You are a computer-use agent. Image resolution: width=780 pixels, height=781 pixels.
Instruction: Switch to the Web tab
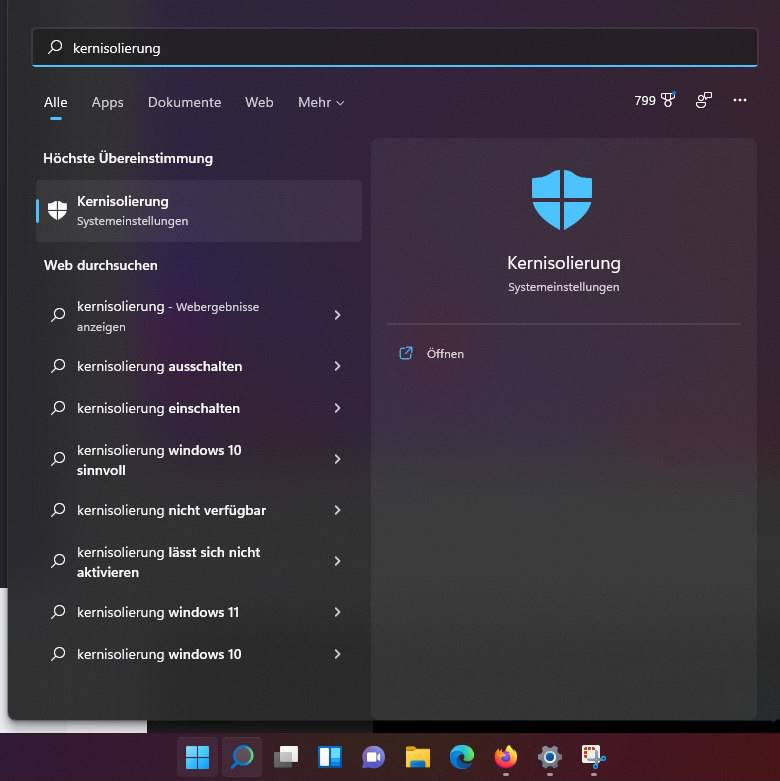(x=259, y=102)
